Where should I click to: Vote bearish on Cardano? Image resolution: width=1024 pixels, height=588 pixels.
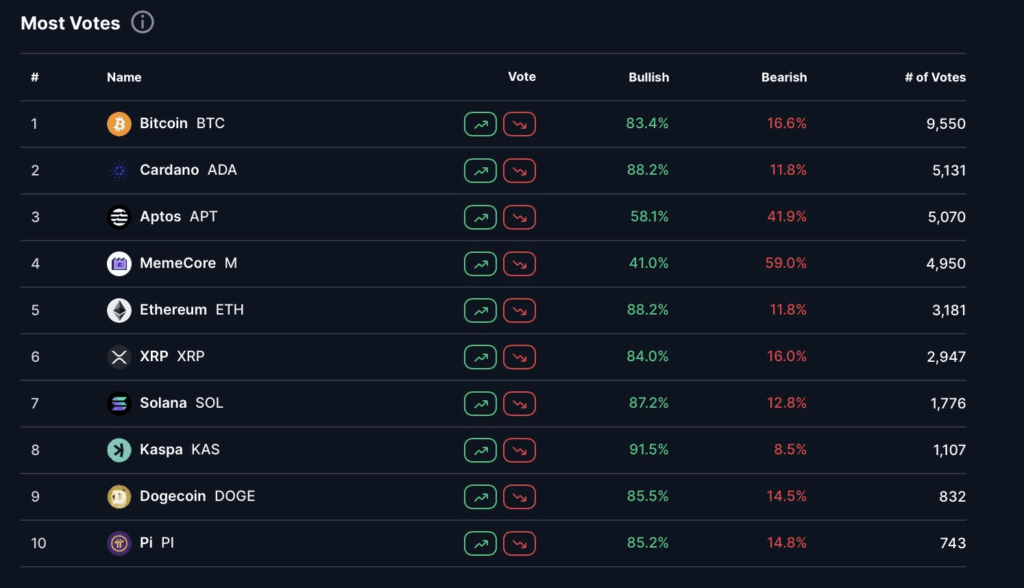[519, 171]
